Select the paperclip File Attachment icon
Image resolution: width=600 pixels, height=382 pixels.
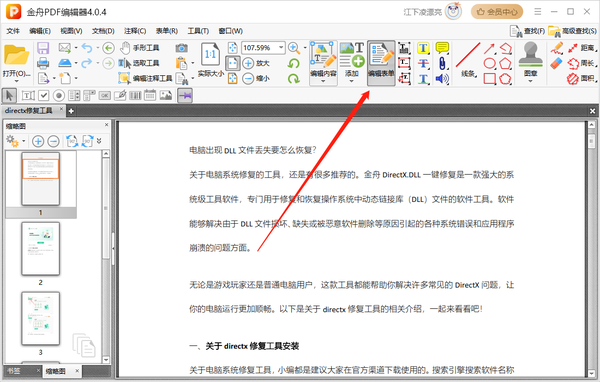pos(442,63)
